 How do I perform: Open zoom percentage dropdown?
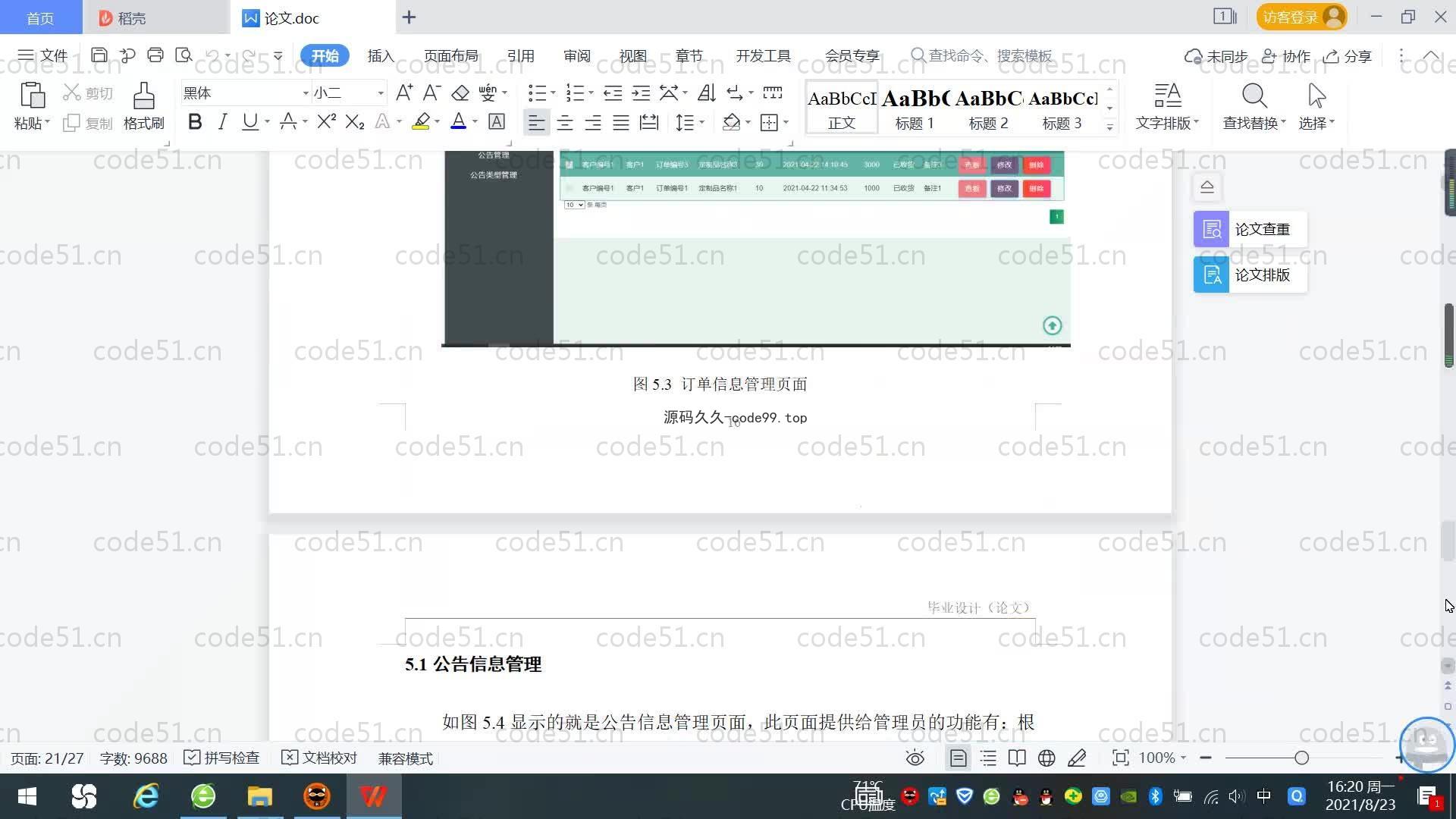(x=1183, y=758)
